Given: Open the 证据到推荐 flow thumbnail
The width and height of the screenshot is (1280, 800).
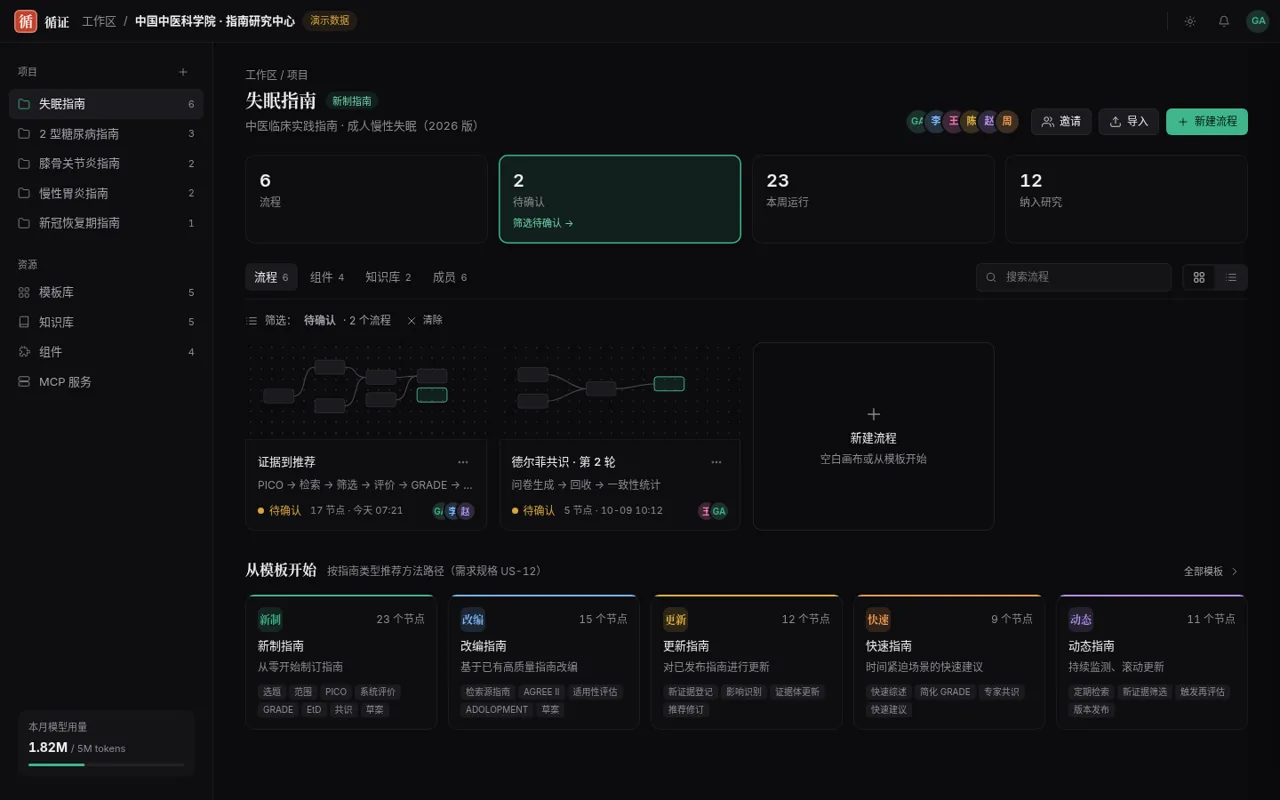Looking at the screenshot, I should pyautogui.click(x=366, y=390).
